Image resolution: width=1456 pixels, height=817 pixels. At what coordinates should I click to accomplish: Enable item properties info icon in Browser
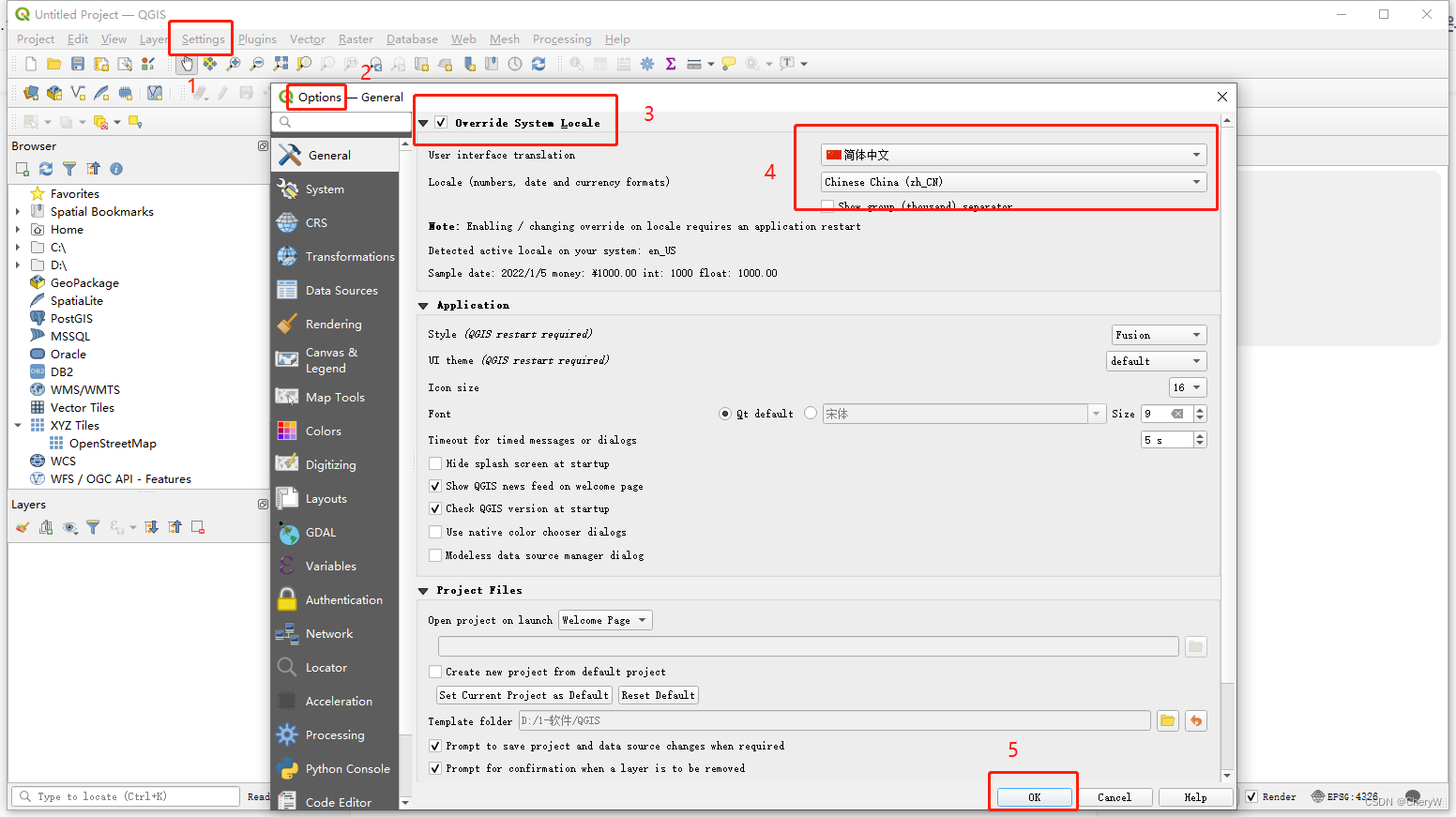[116, 169]
